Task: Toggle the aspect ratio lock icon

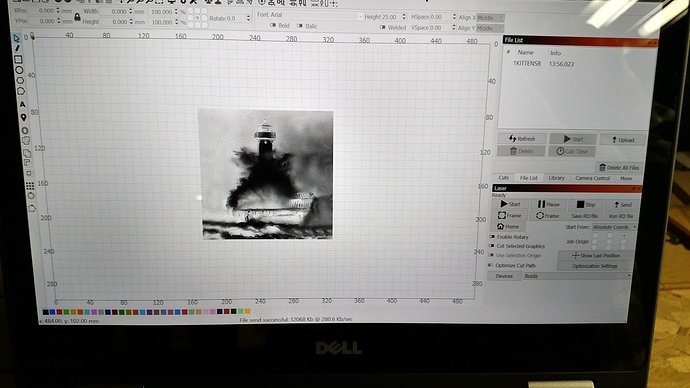Action: [x=77, y=17]
